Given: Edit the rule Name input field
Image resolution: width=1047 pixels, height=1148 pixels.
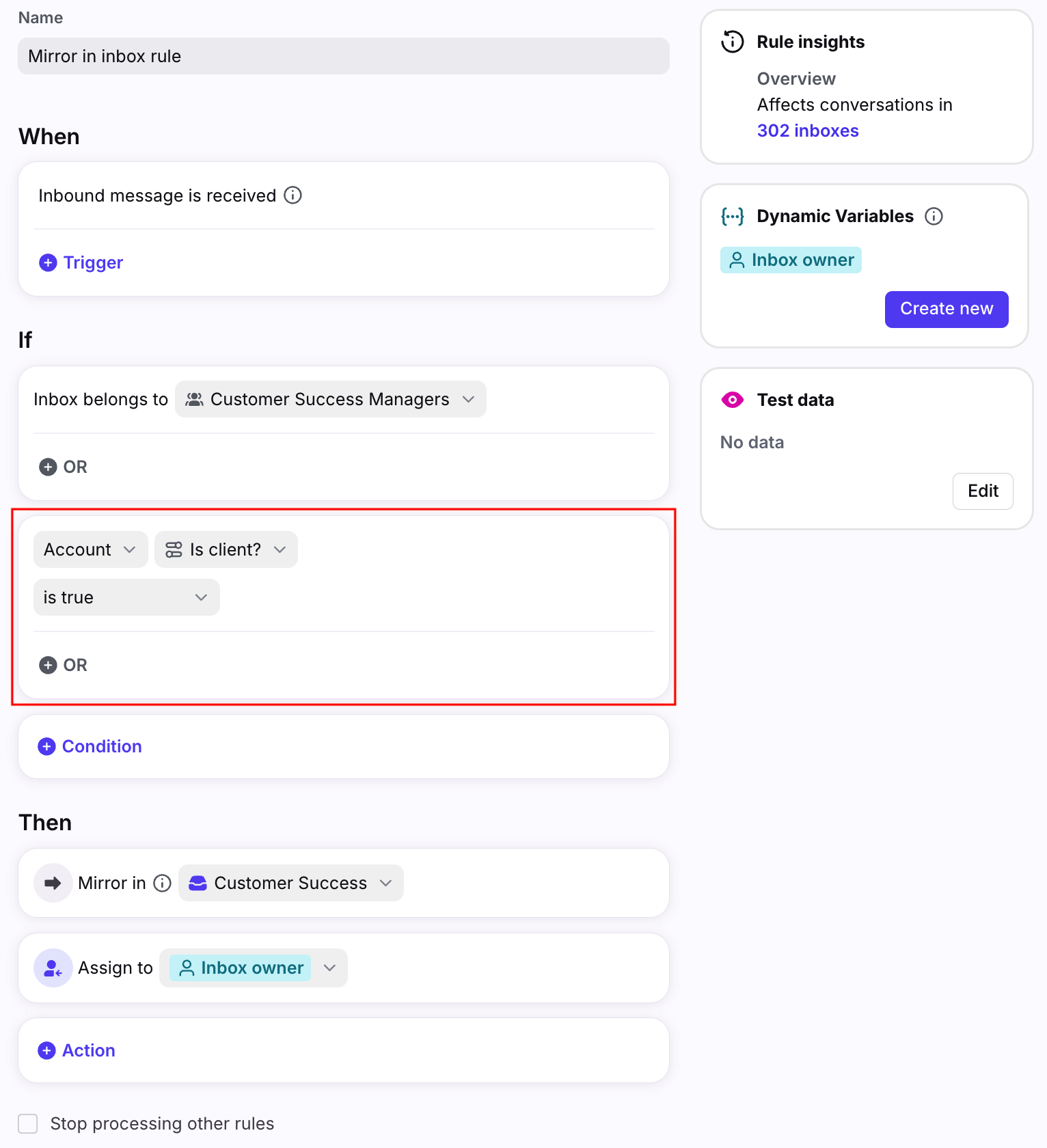Looking at the screenshot, I should (343, 57).
